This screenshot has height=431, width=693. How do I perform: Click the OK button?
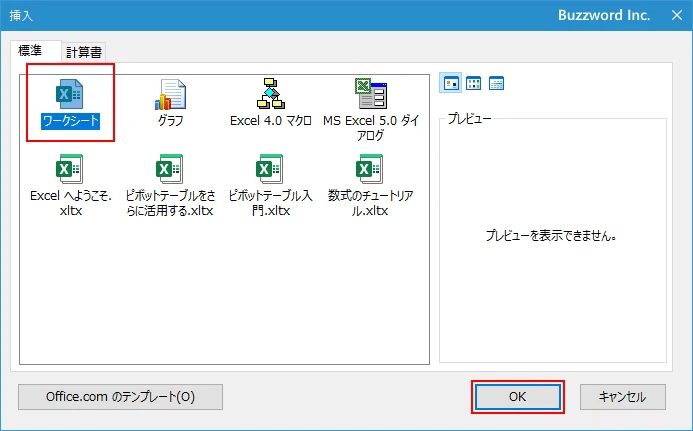pyautogui.click(x=518, y=397)
